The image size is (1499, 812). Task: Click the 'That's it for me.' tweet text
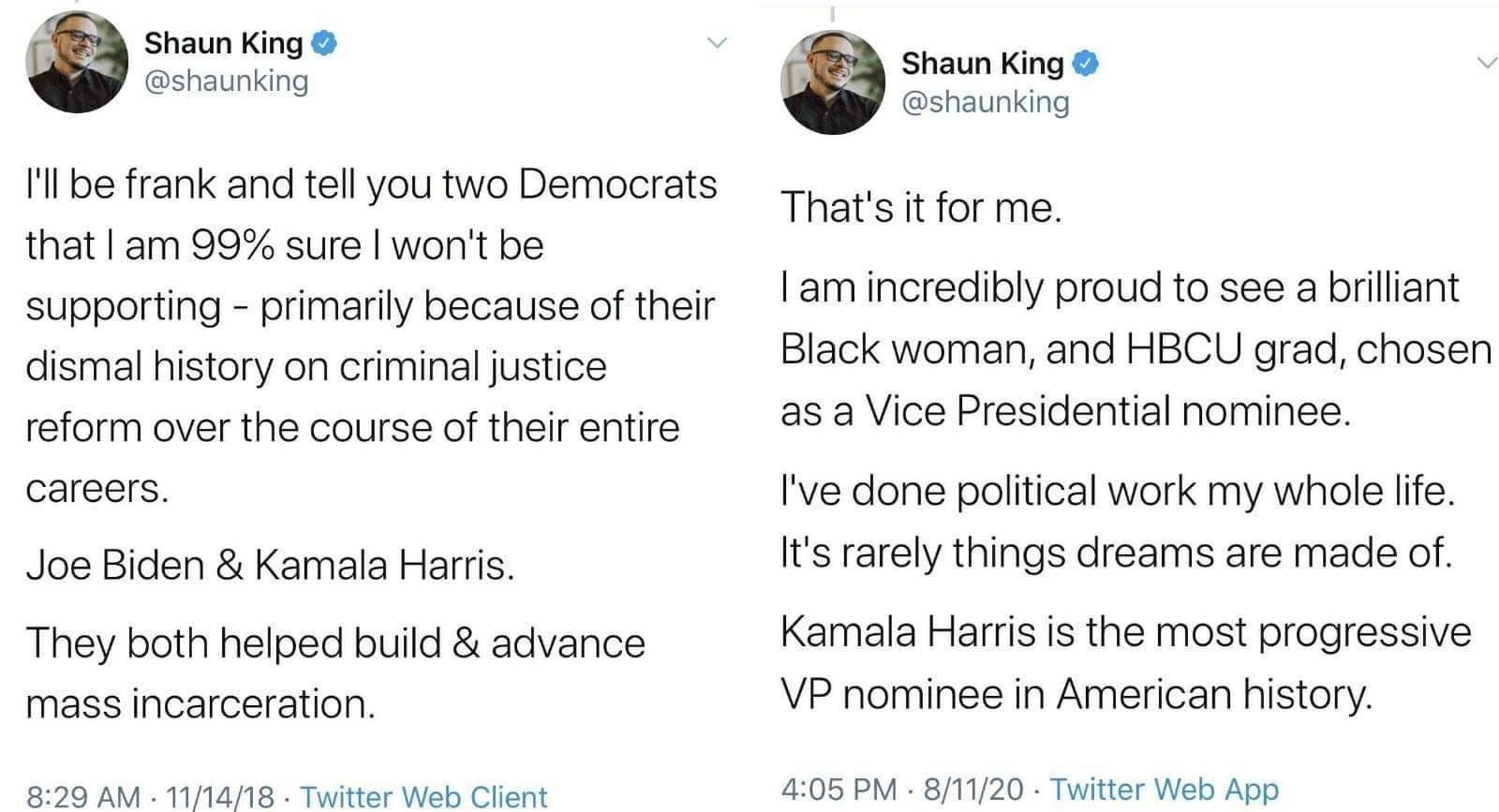922,208
